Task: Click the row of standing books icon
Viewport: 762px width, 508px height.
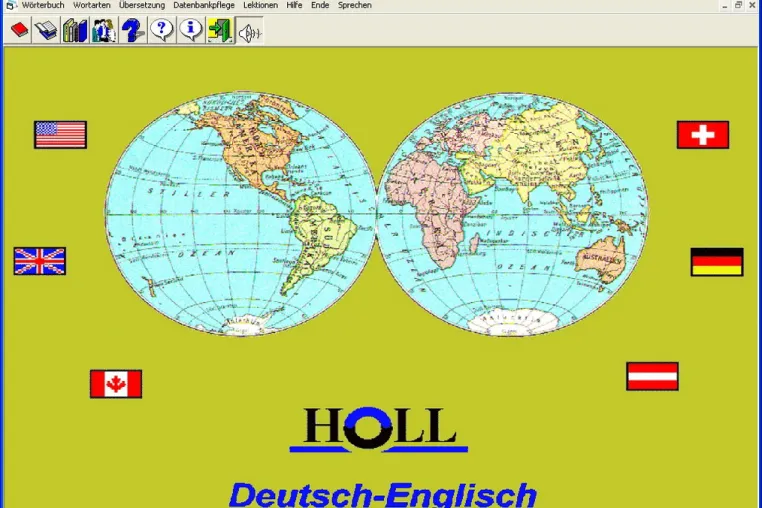Action: pos(75,30)
